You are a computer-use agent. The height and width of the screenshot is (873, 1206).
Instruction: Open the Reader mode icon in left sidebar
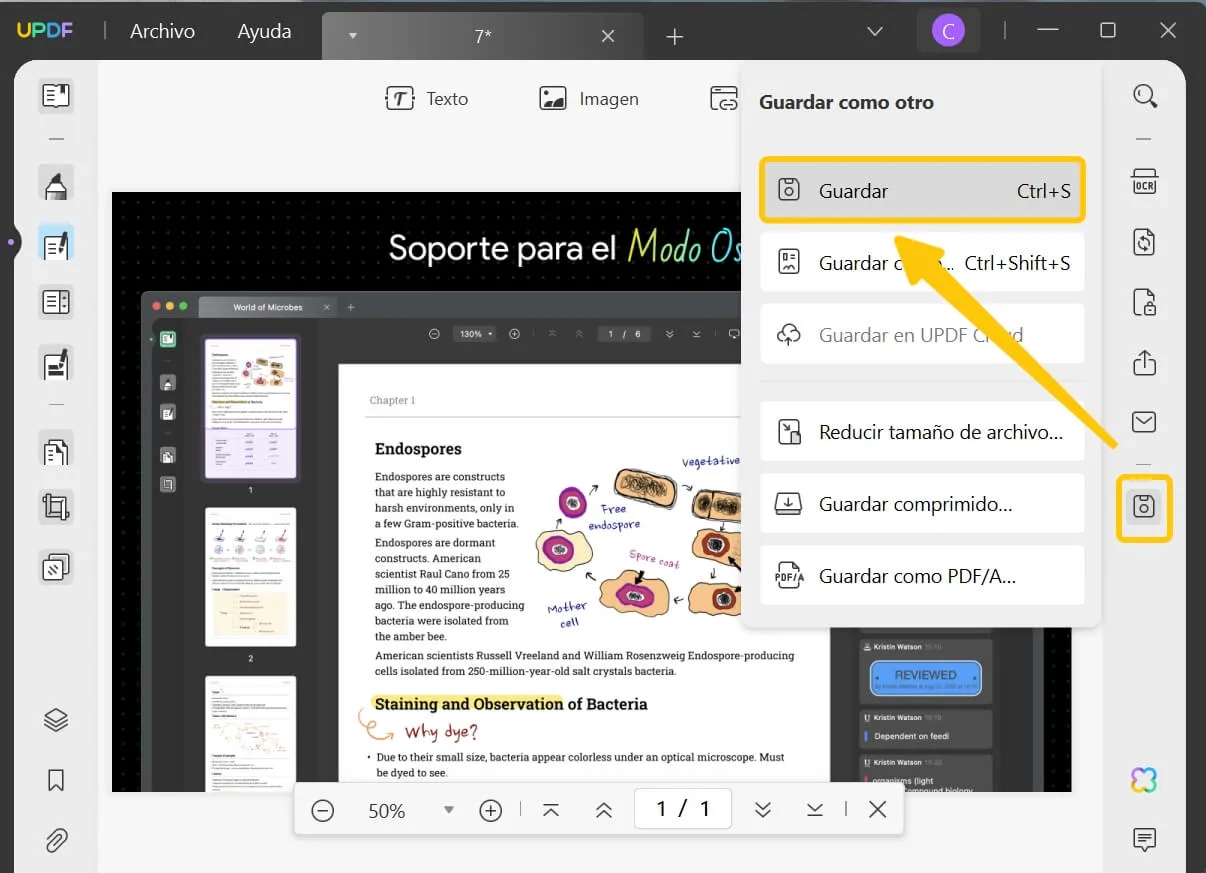click(x=56, y=96)
